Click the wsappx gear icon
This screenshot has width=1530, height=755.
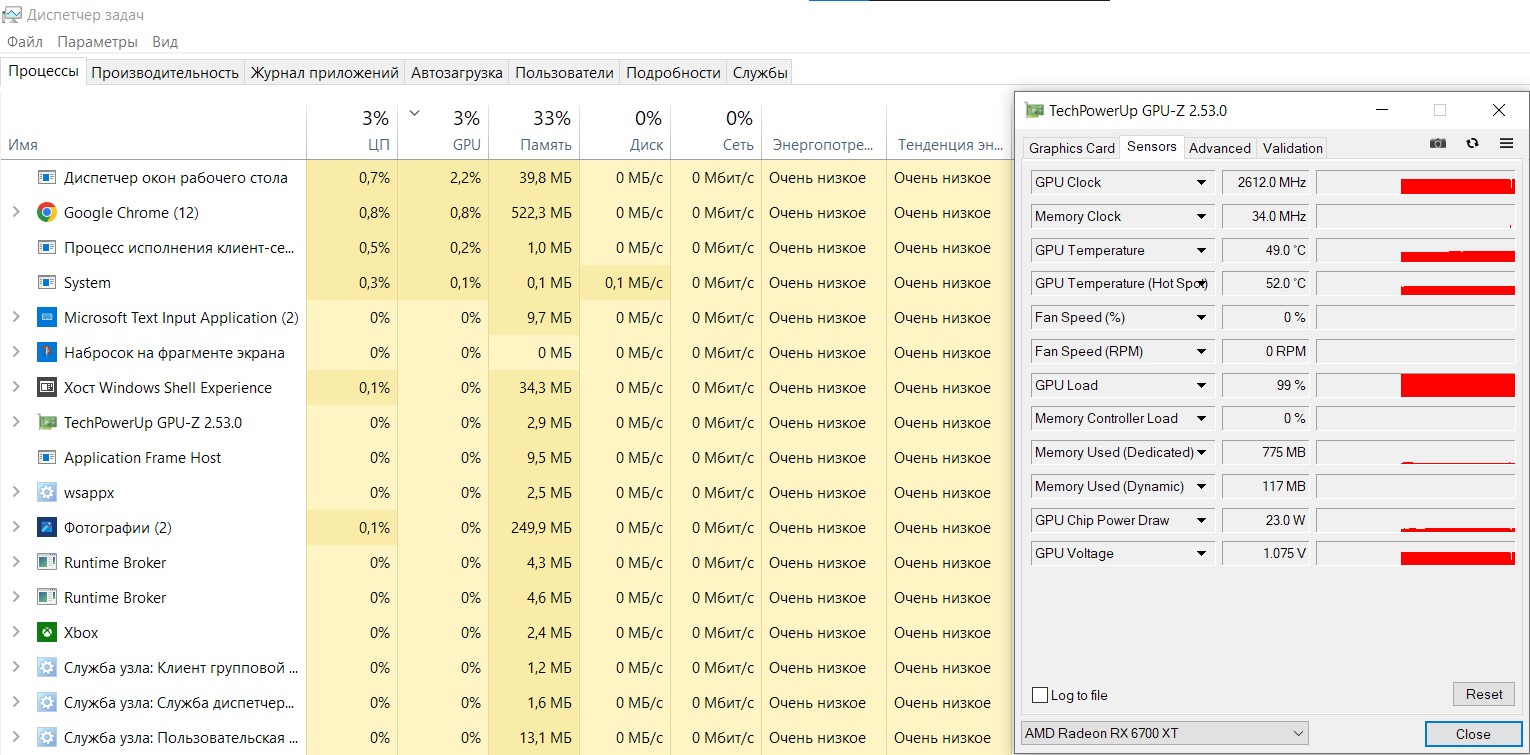click(x=46, y=493)
